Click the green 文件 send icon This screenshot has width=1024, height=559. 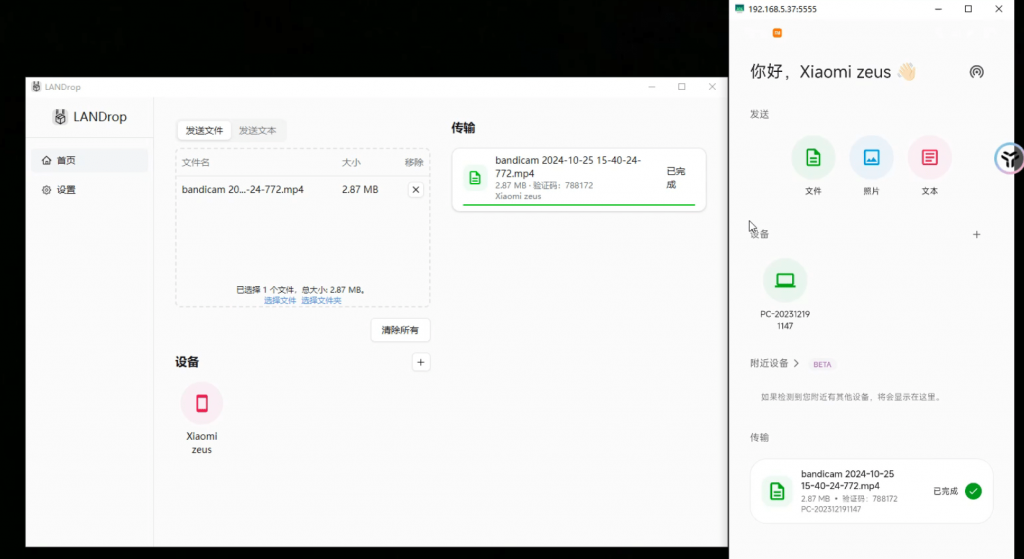[x=813, y=157]
